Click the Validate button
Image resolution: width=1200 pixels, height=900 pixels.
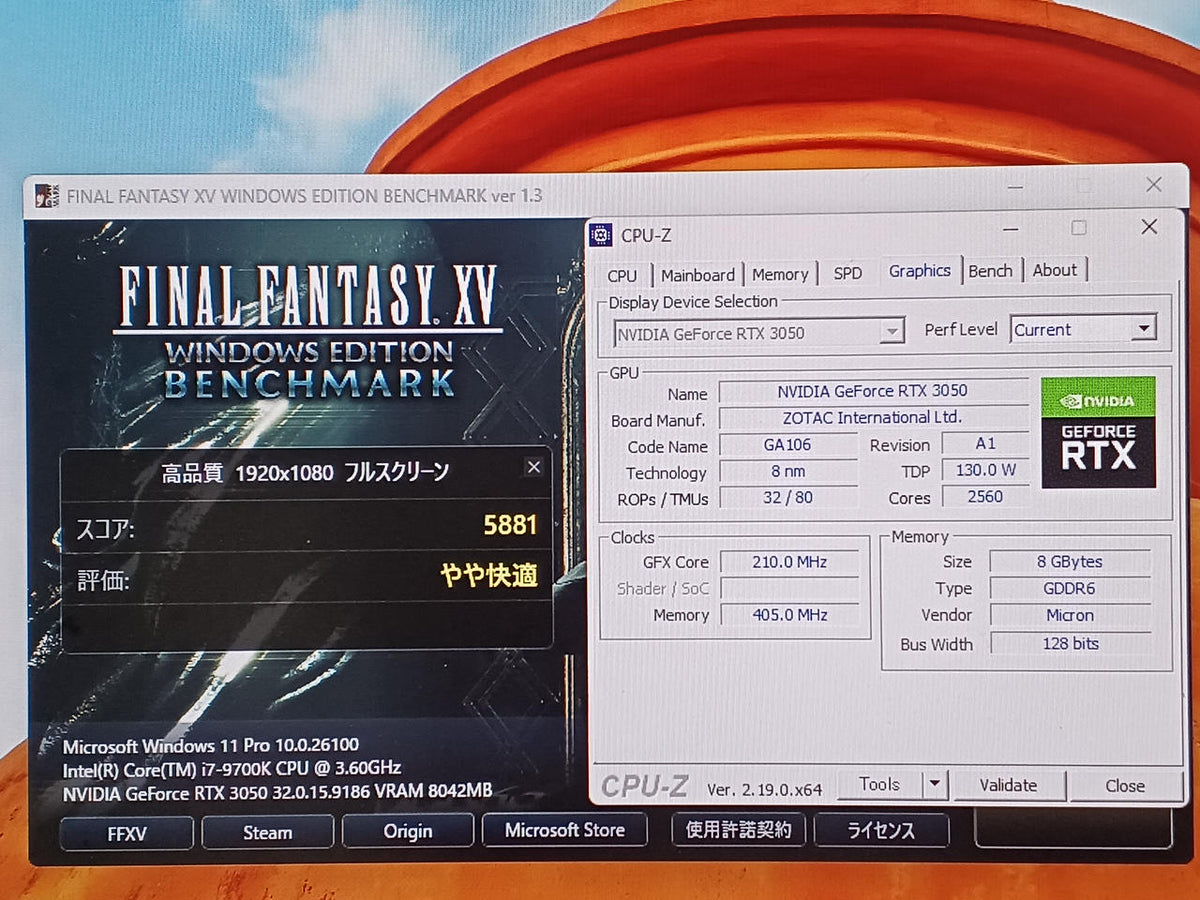1008,785
